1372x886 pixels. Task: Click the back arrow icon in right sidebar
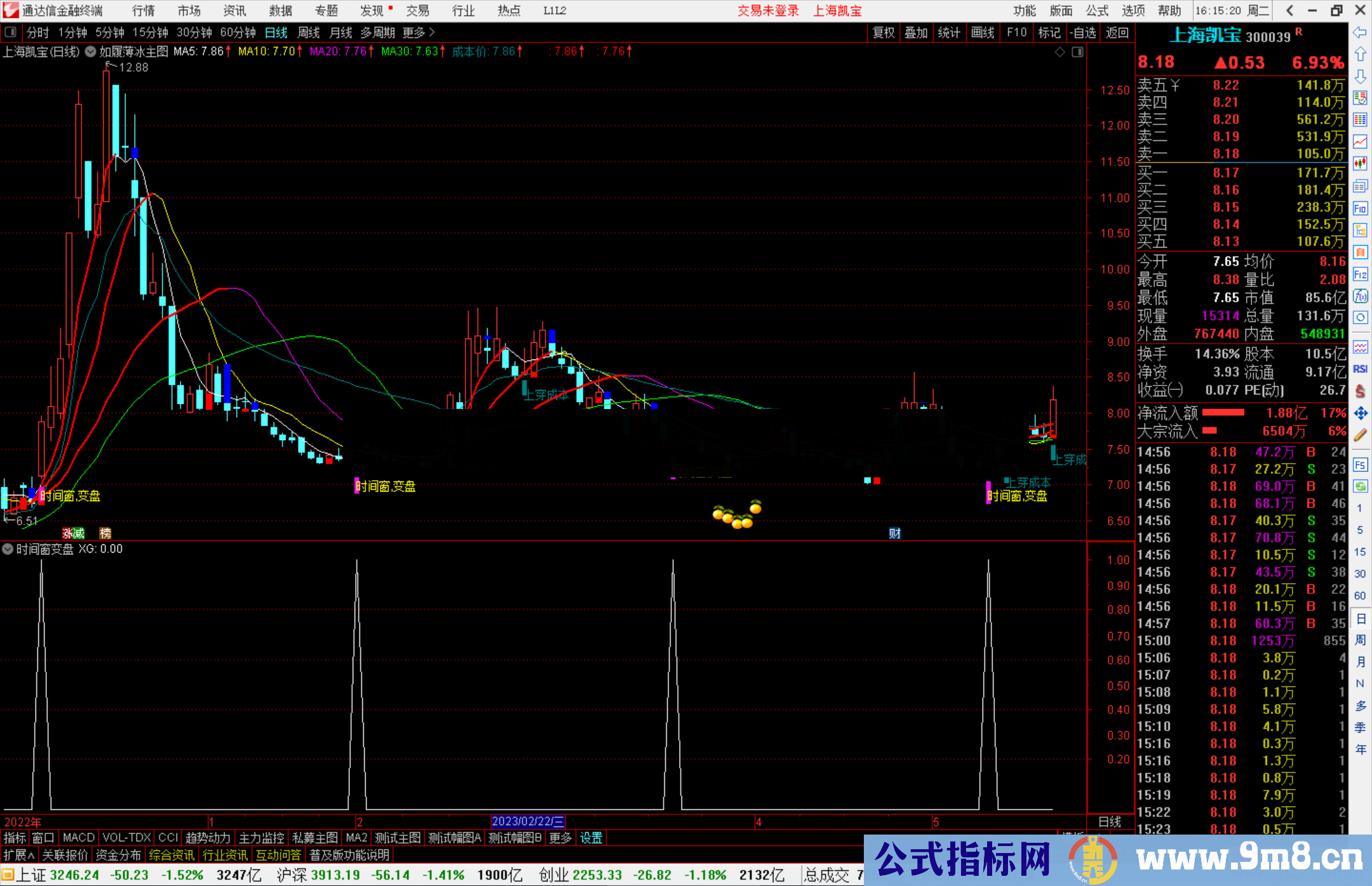[1360, 32]
